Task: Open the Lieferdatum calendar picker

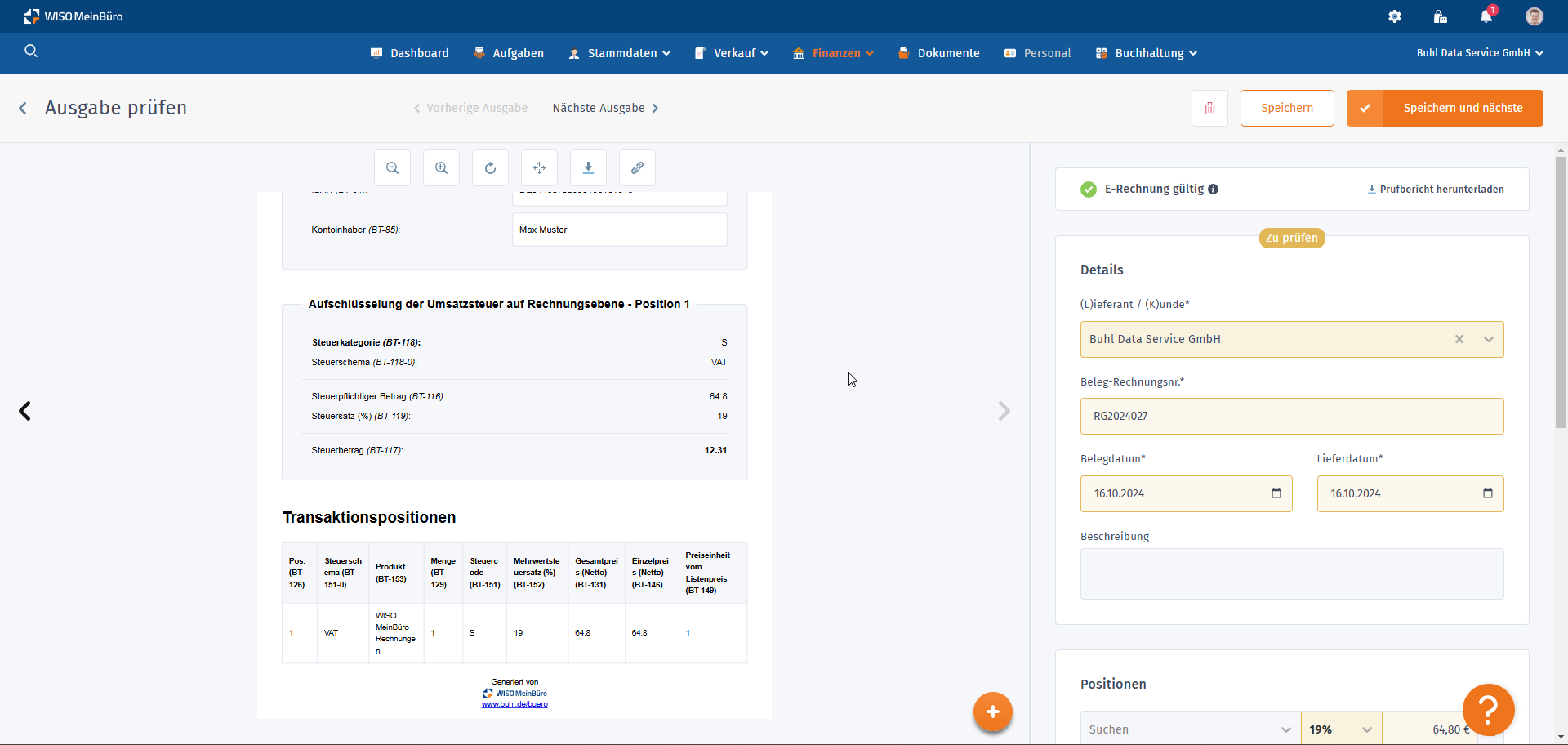Action: [1488, 493]
